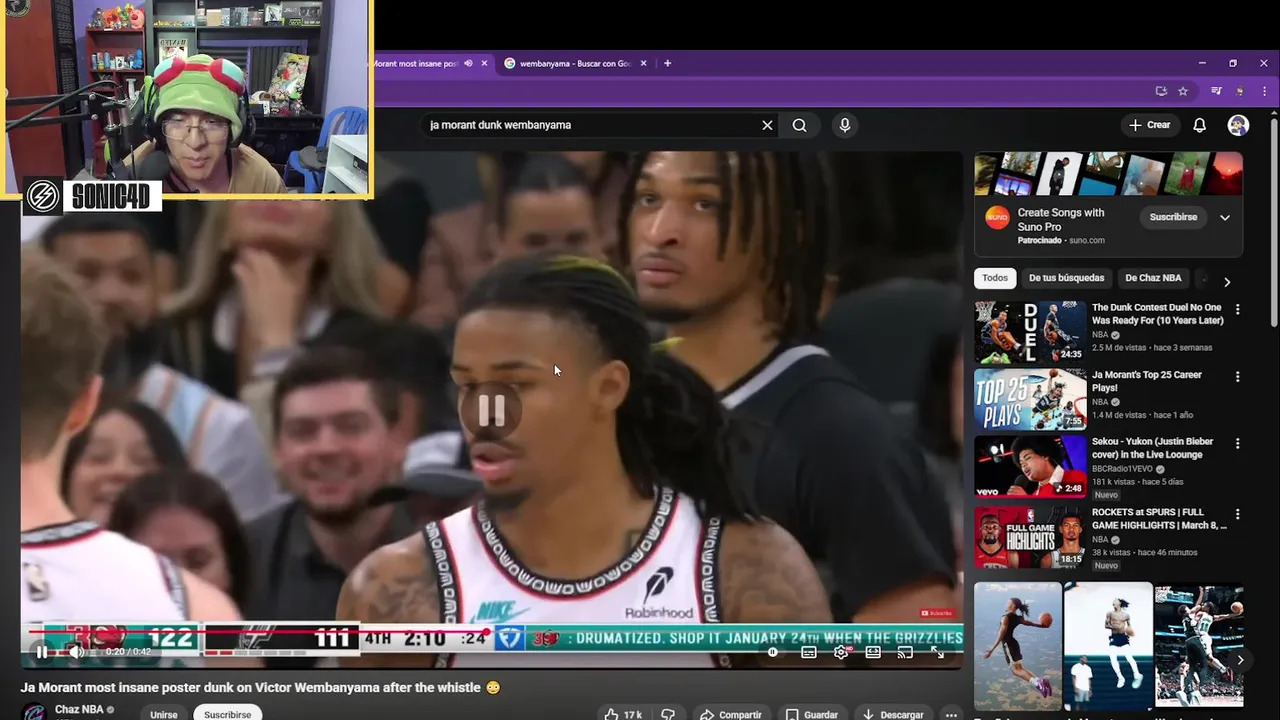The width and height of the screenshot is (1280, 720).
Task: Download the video via Descargar
Action: [893, 714]
